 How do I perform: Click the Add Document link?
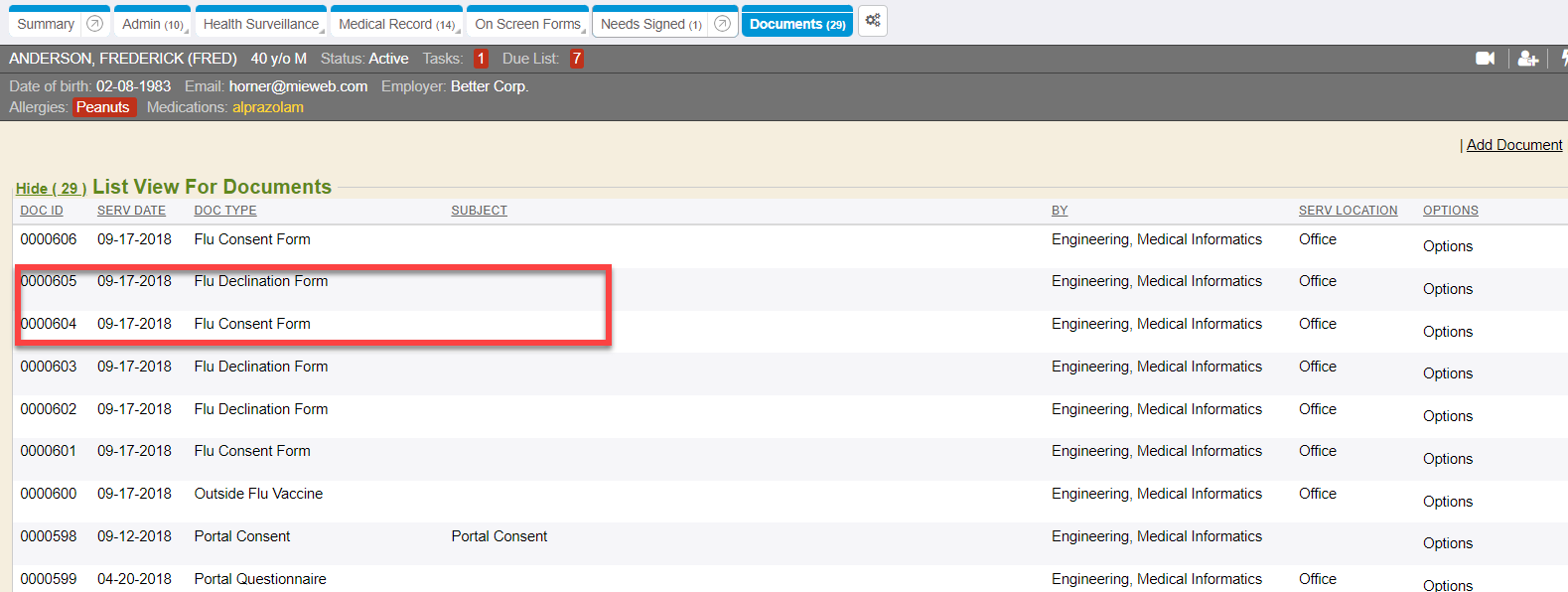pos(1513,145)
